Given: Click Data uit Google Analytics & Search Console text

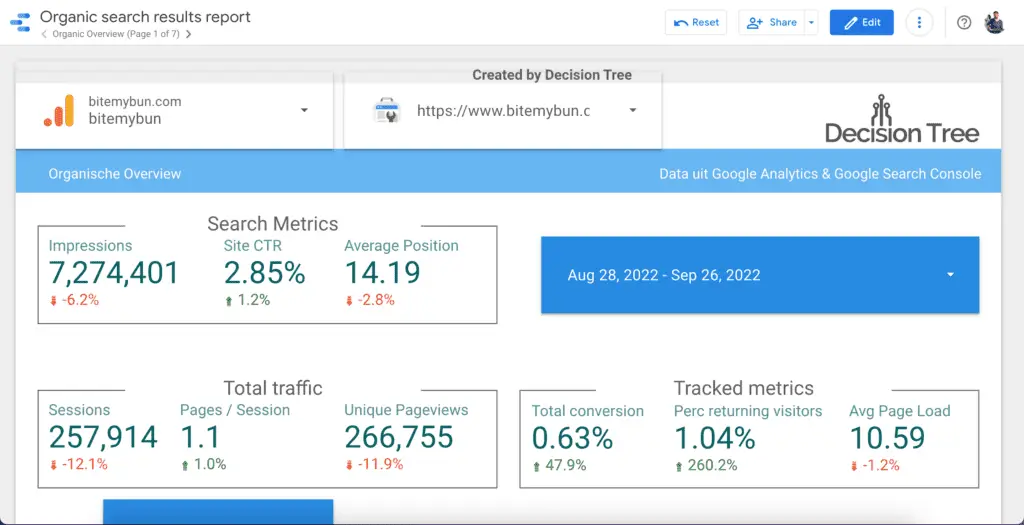Looking at the screenshot, I should point(820,174).
